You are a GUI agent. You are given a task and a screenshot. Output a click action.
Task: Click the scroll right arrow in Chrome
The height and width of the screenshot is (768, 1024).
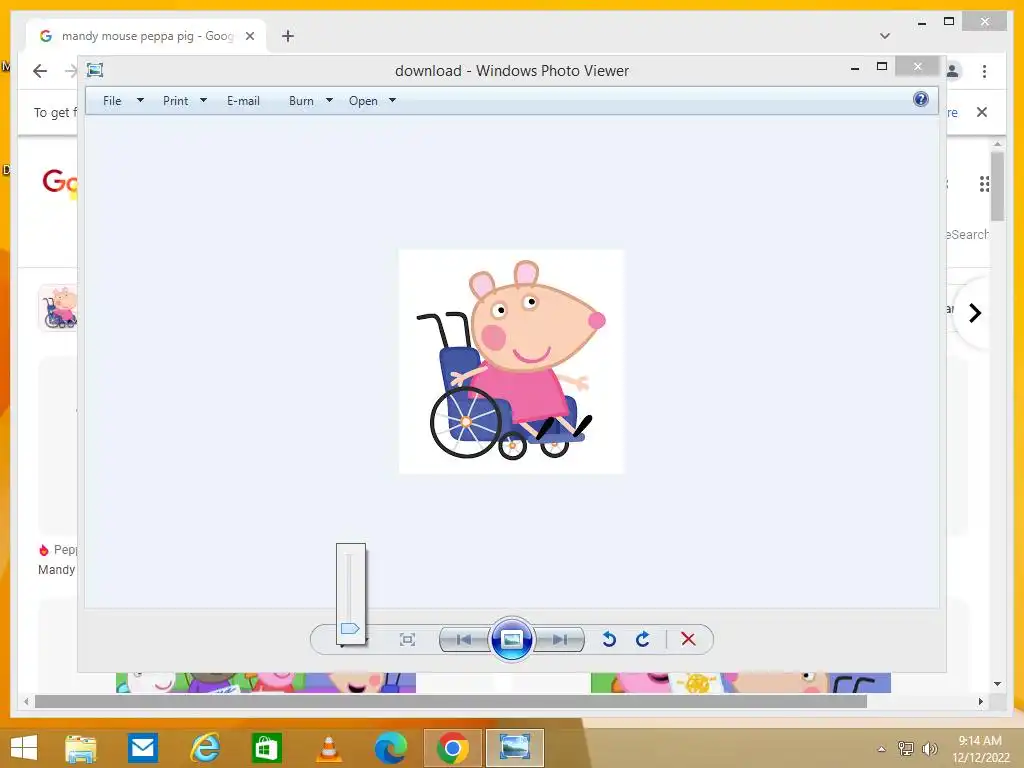point(980,701)
